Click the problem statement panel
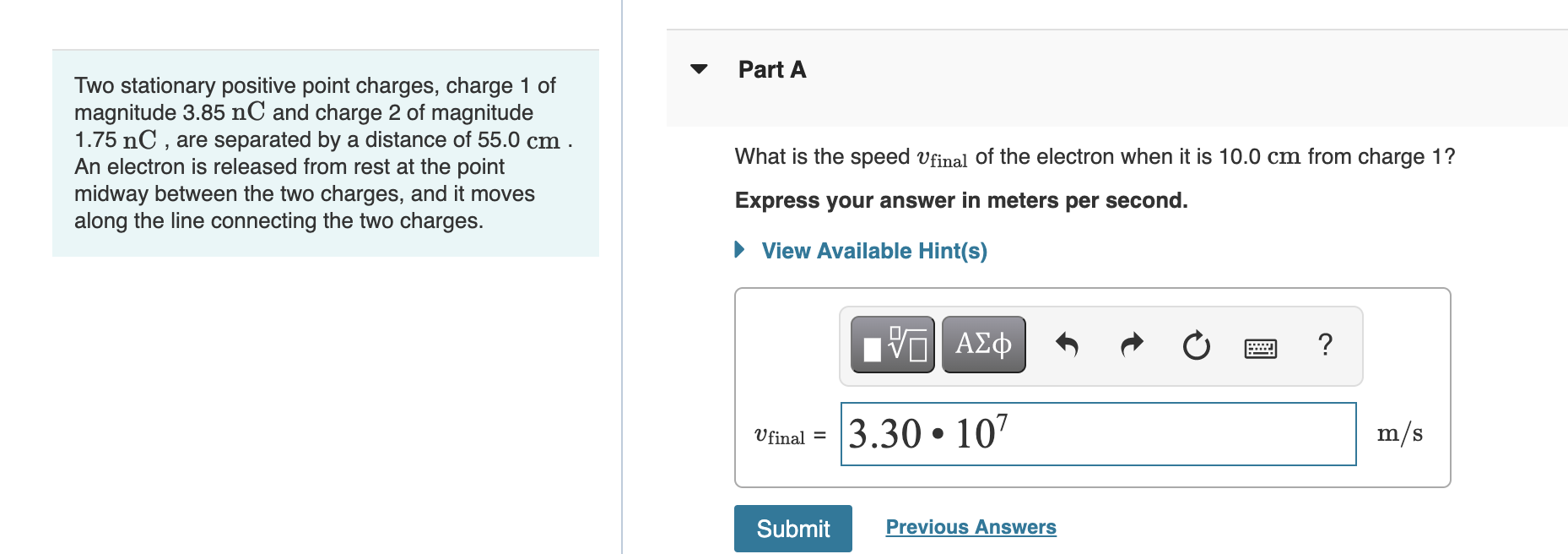 (325, 152)
